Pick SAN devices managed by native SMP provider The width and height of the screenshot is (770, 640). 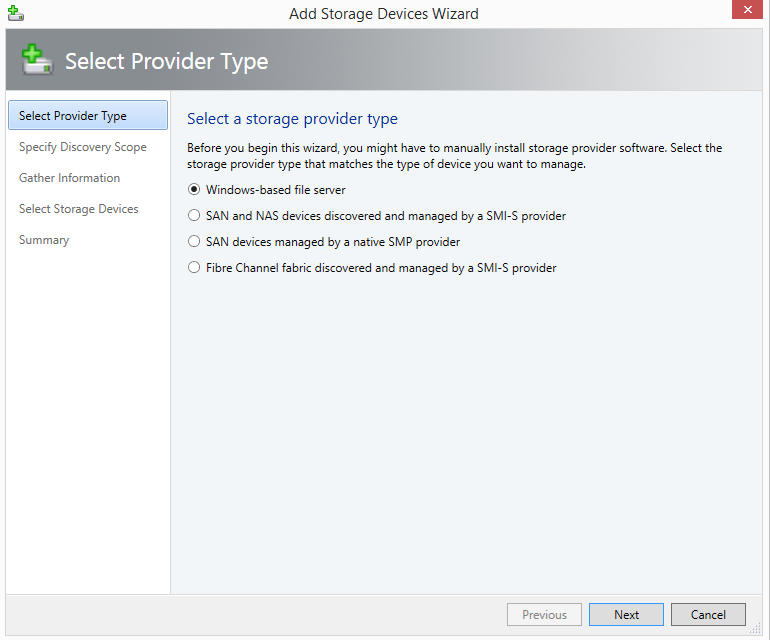[x=194, y=242]
